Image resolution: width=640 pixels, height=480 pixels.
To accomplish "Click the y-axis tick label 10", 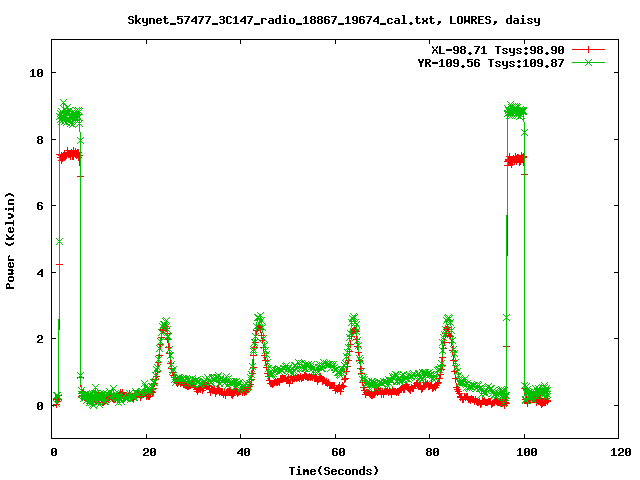I will point(36,73).
